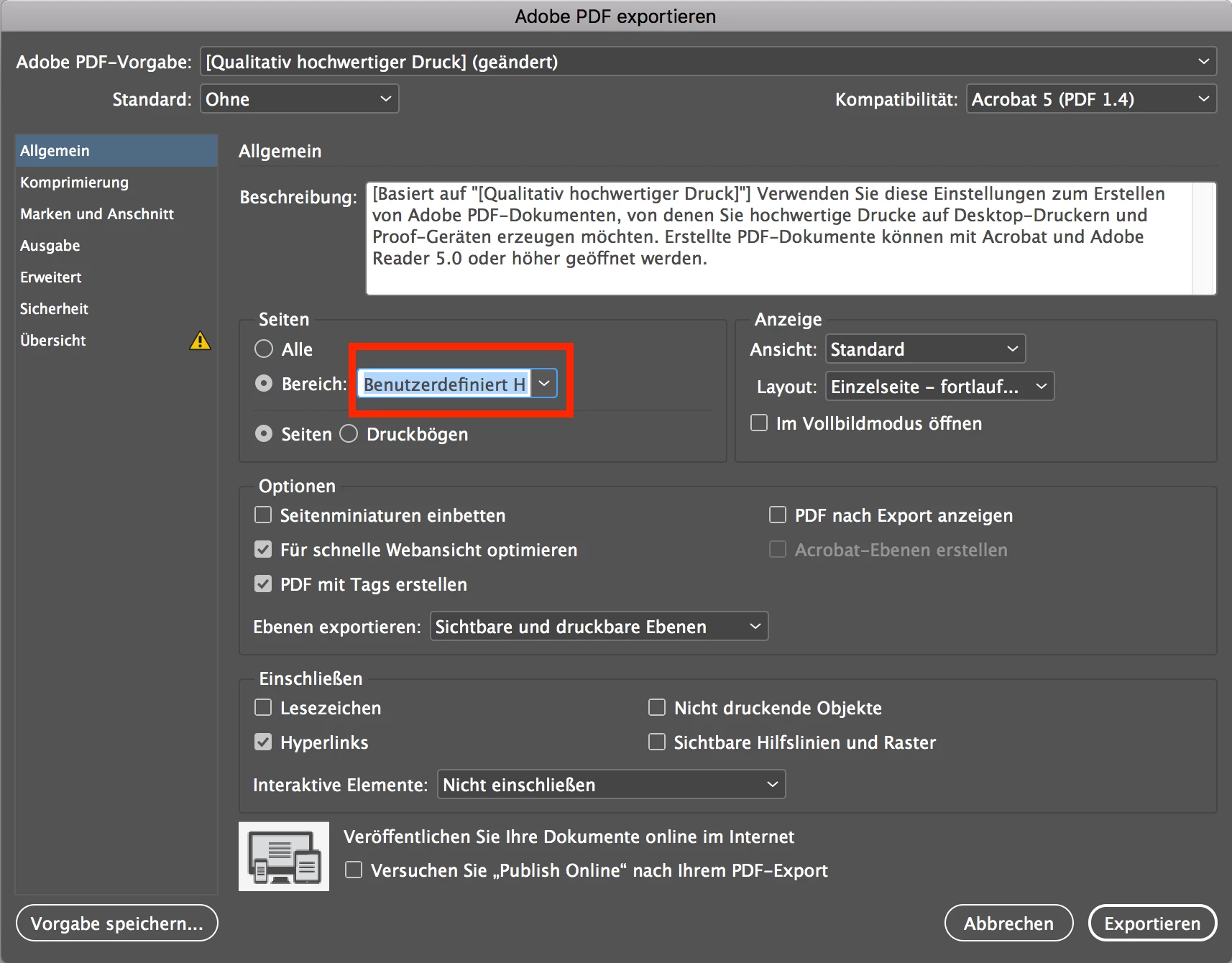This screenshot has height=963, width=1232.
Task: Switch to the Komprimierung section
Action: (116, 183)
